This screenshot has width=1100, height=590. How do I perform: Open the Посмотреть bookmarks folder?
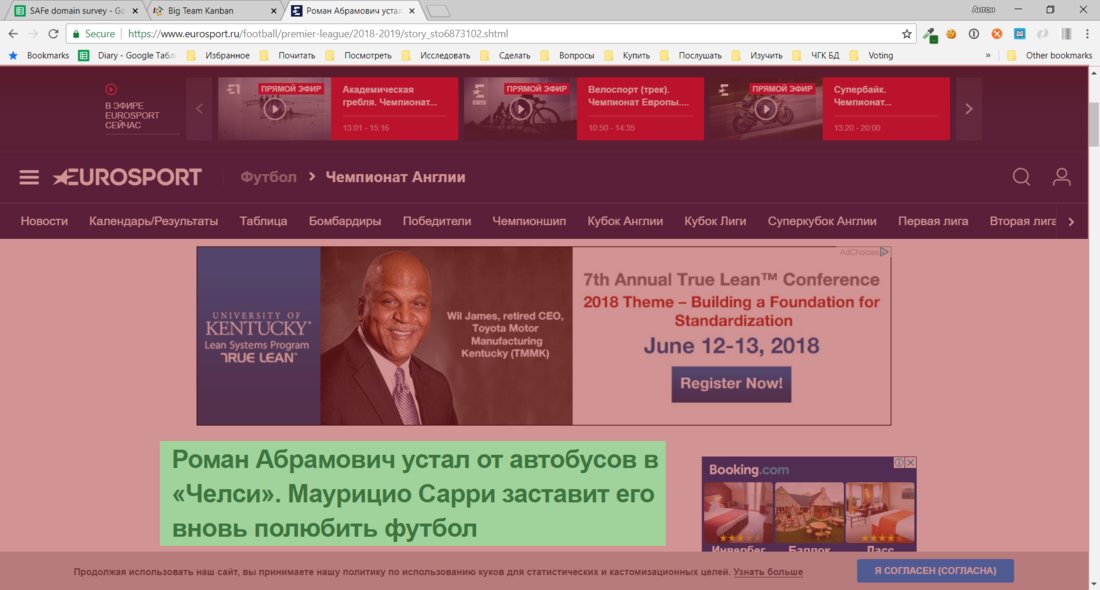(x=358, y=55)
